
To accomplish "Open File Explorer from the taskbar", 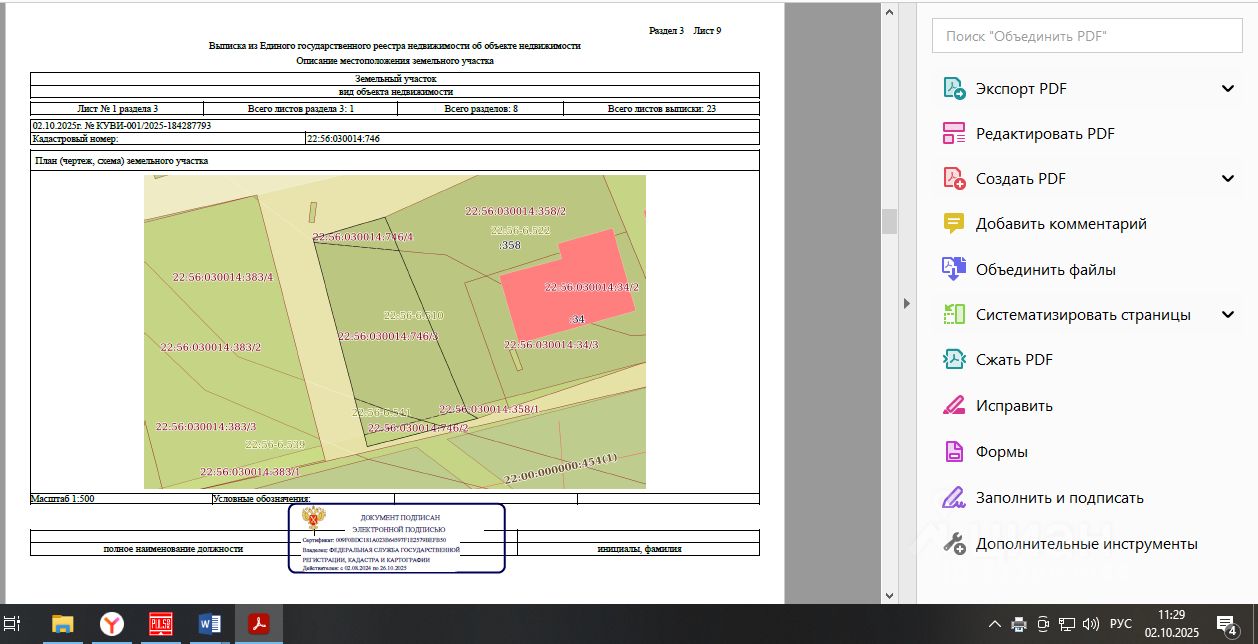I will pos(62,624).
